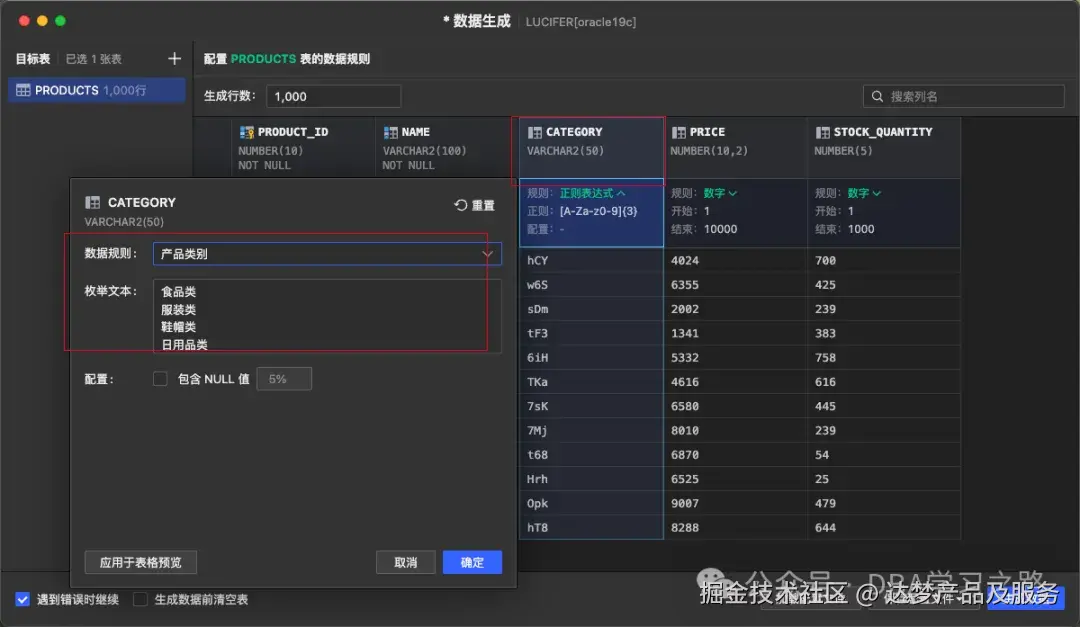
Task: Click the 枚举文本 enumeration text area
Action: (x=327, y=316)
